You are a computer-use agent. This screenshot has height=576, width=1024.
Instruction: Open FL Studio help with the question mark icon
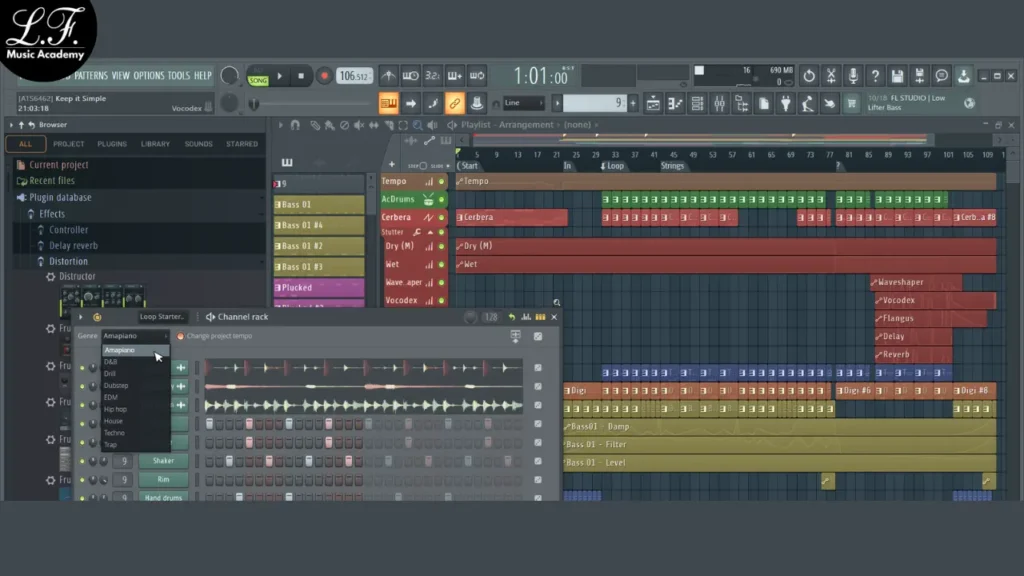pyautogui.click(x=876, y=76)
